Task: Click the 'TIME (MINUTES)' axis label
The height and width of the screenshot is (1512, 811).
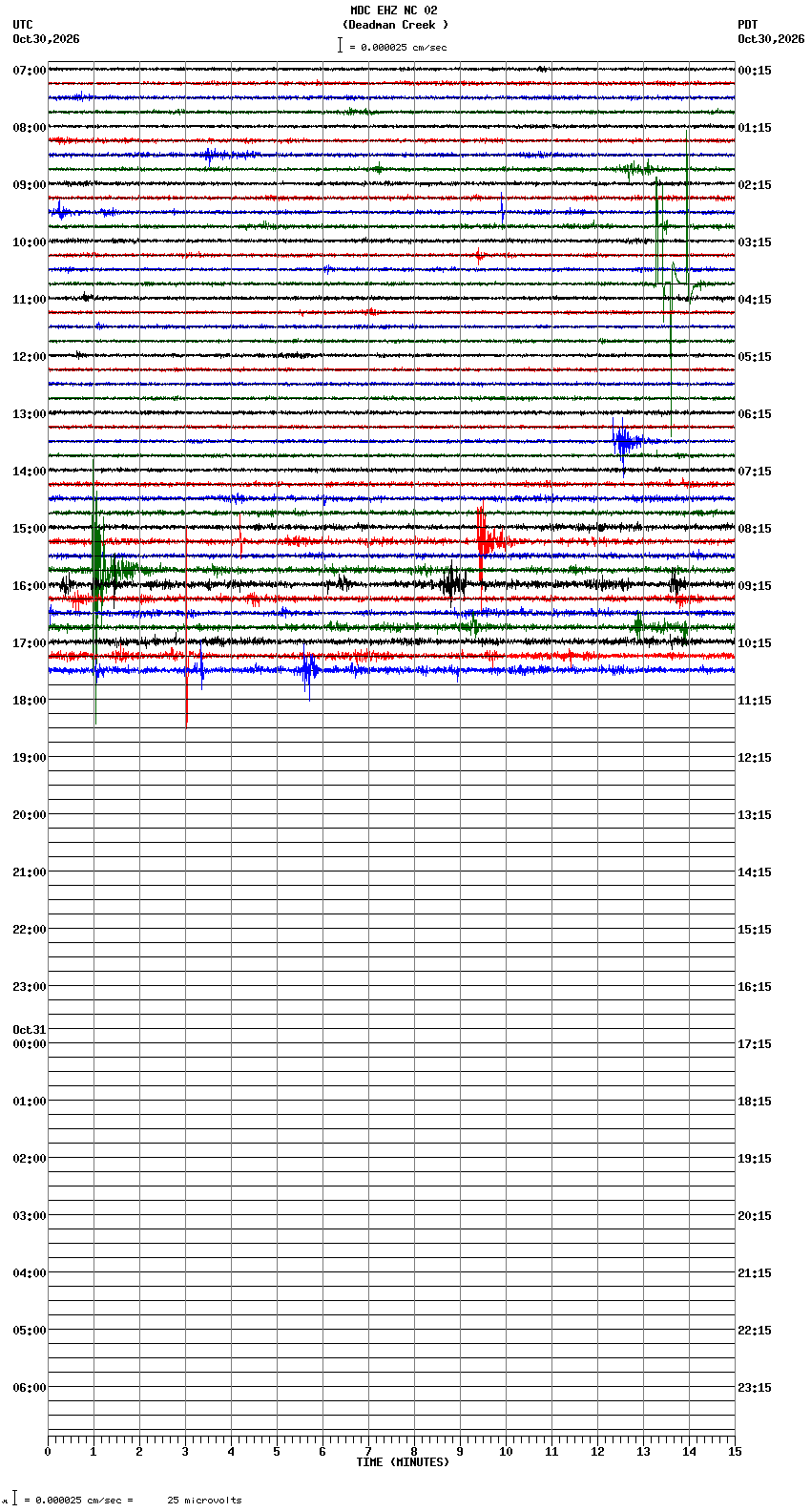Action: pyautogui.click(x=403, y=1462)
